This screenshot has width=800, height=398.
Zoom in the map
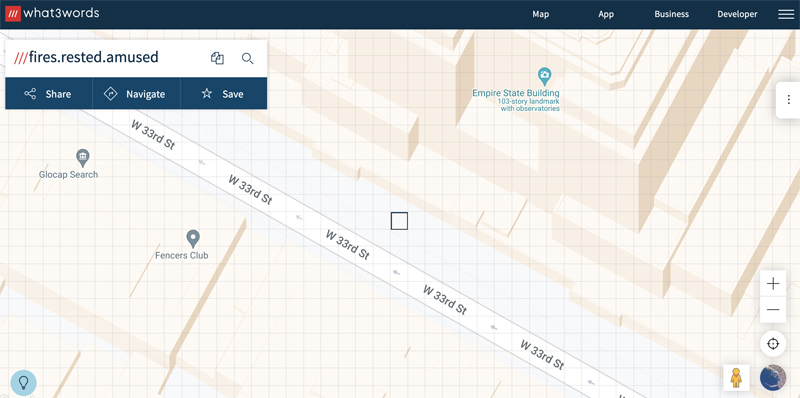[x=773, y=284]
